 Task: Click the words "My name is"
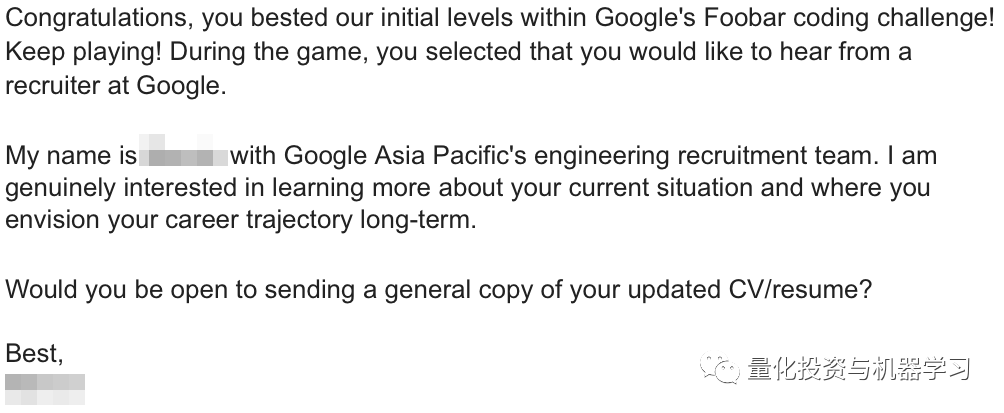coord(71,155)
